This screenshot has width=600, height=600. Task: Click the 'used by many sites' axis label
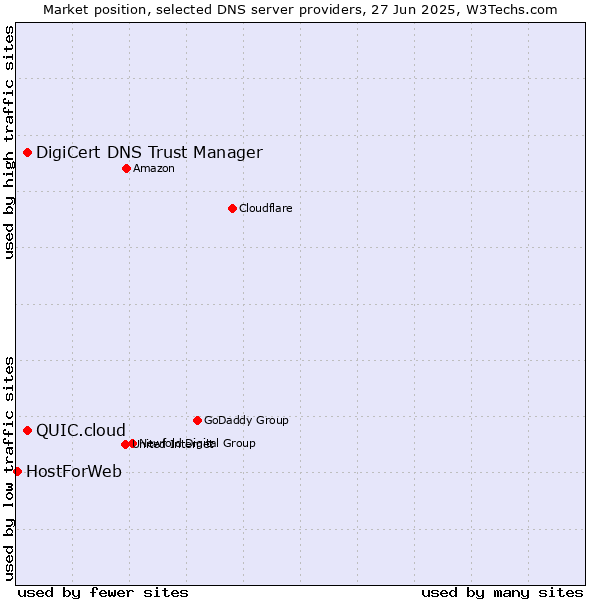(502, 593)
